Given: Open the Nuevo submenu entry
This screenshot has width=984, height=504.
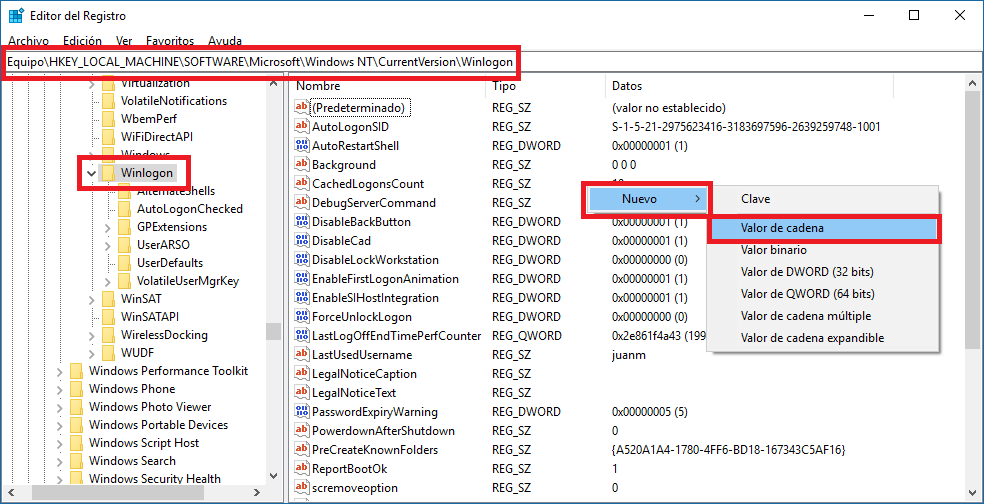Looking at the screenshot, I should 647,200.
